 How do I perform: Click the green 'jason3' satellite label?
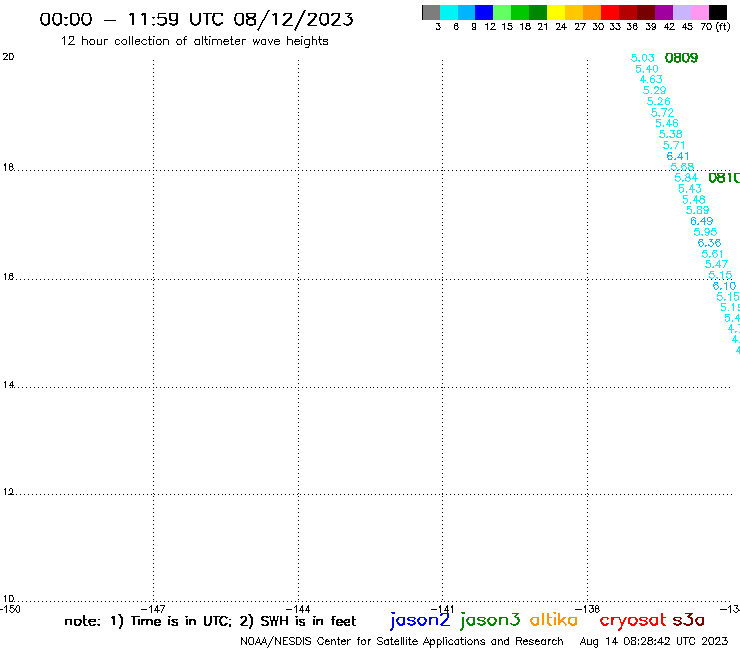coord(490,620)
